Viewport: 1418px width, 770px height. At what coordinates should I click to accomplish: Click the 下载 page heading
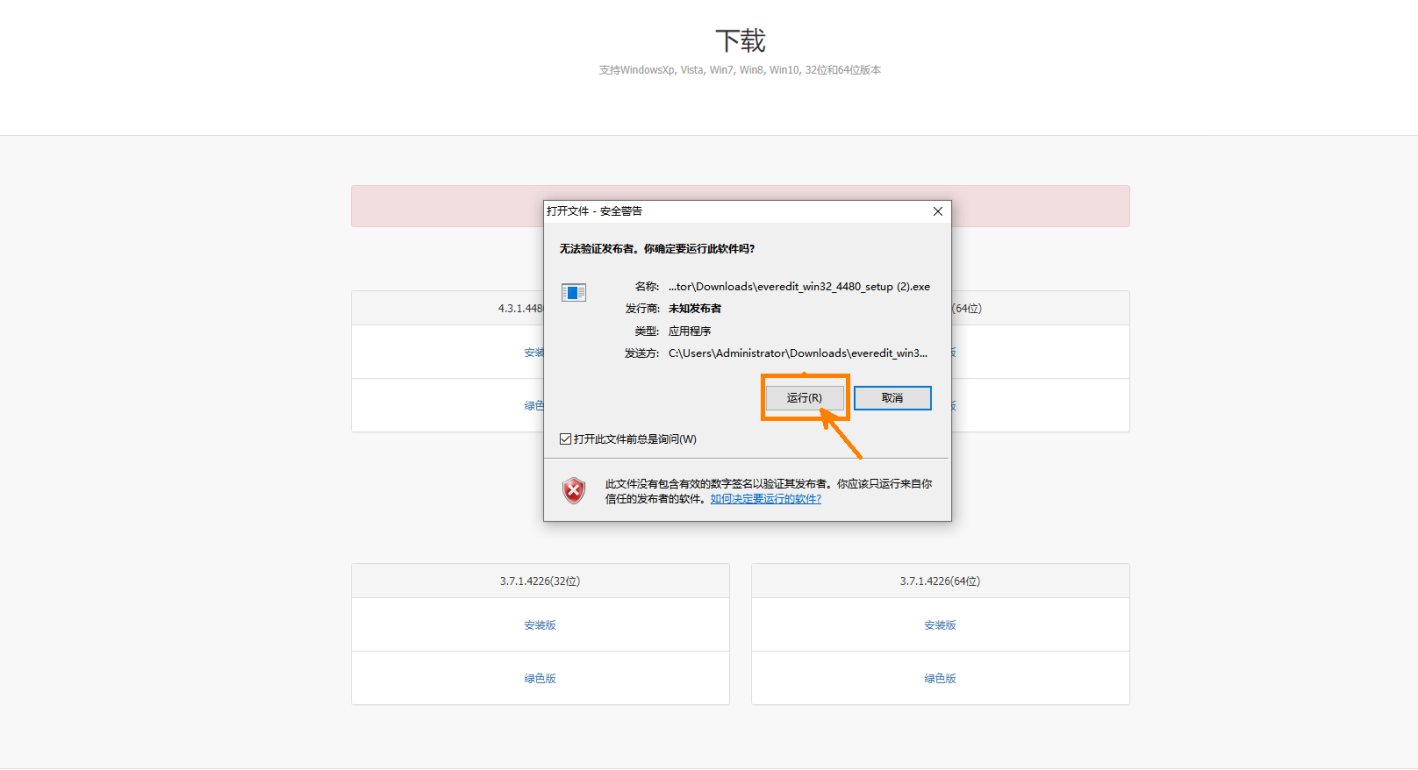(742, 40)
